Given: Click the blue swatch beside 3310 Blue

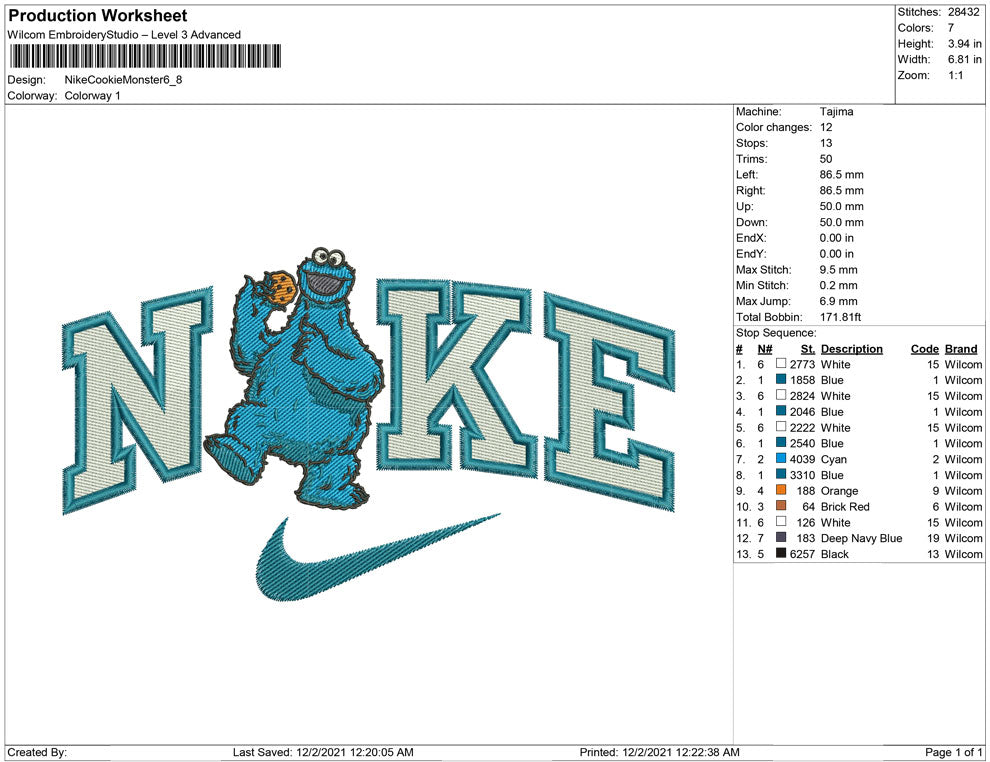Looking at the screenshot, I should 781,474.
